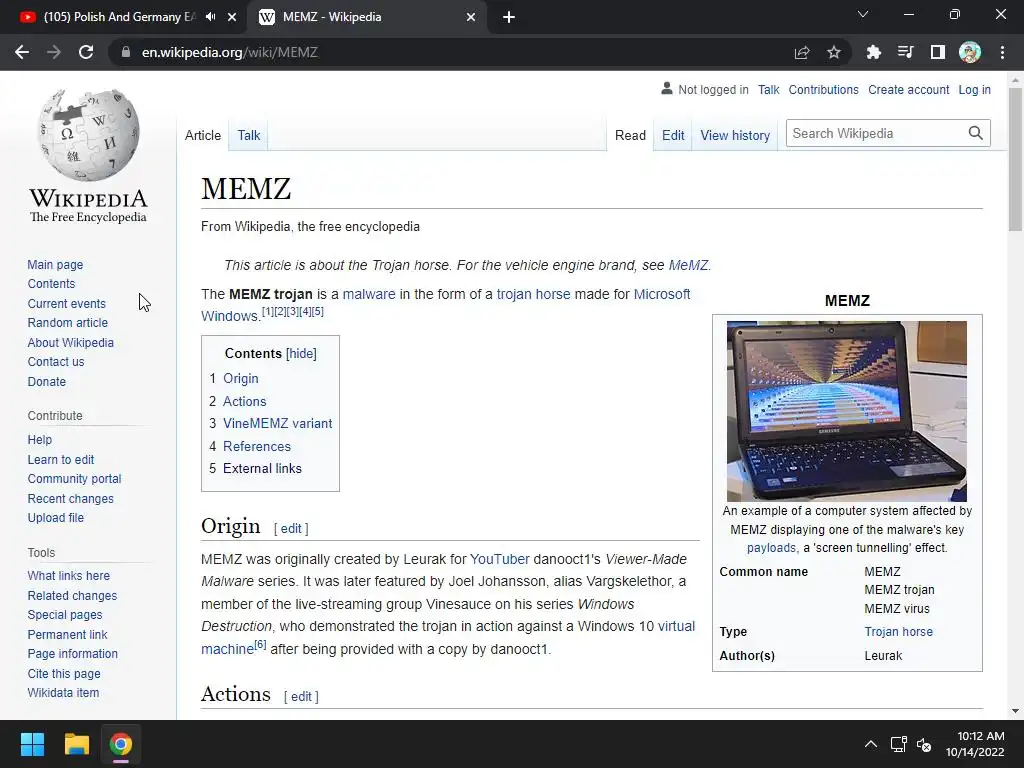The width and height of the screenshot is (1024, 768).
Task: Click the Wikipedia search magnifier icon
Action: tap(976, 133)
